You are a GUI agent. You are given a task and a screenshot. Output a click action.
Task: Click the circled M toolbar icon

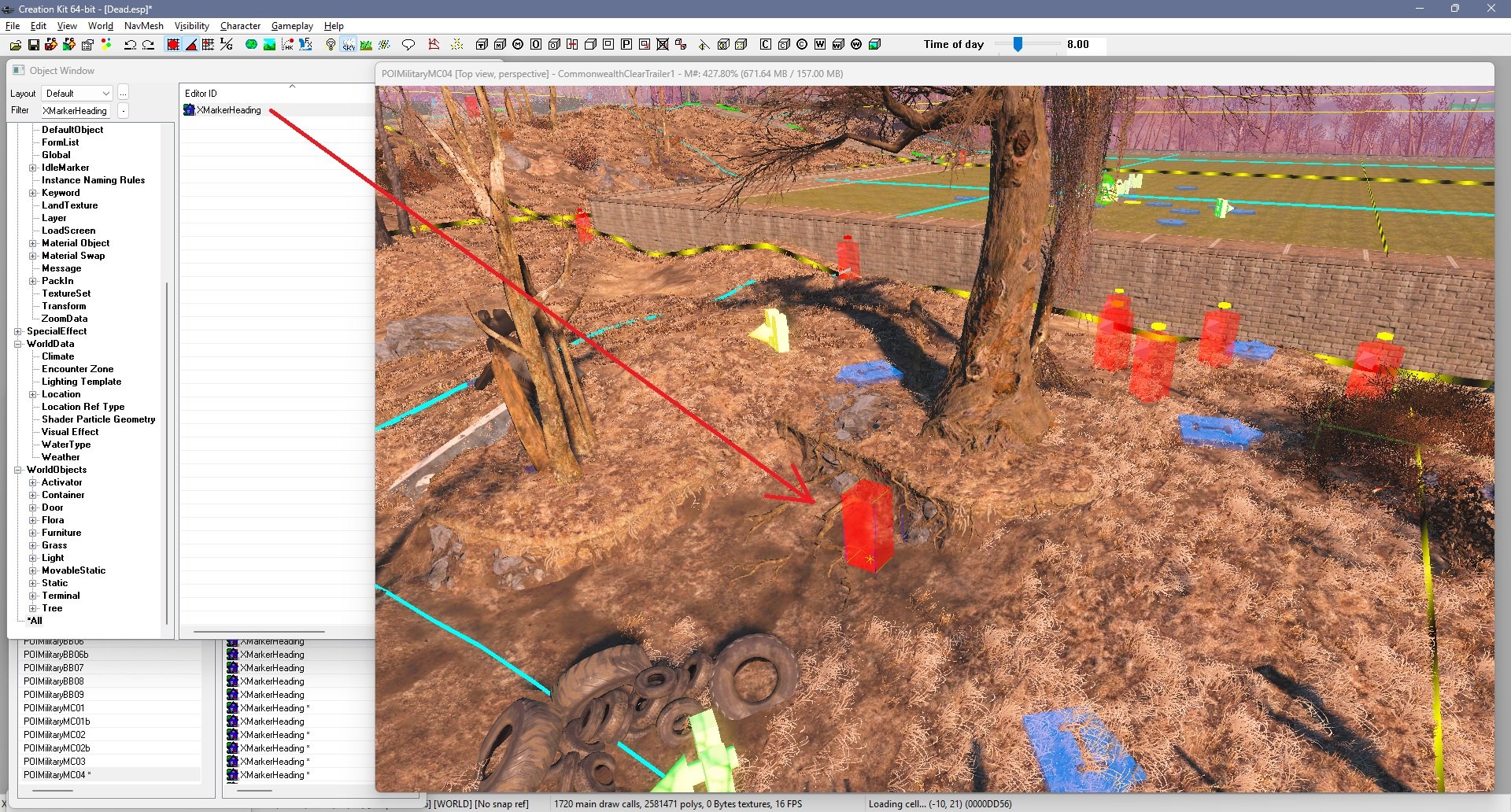click(518, 45)
